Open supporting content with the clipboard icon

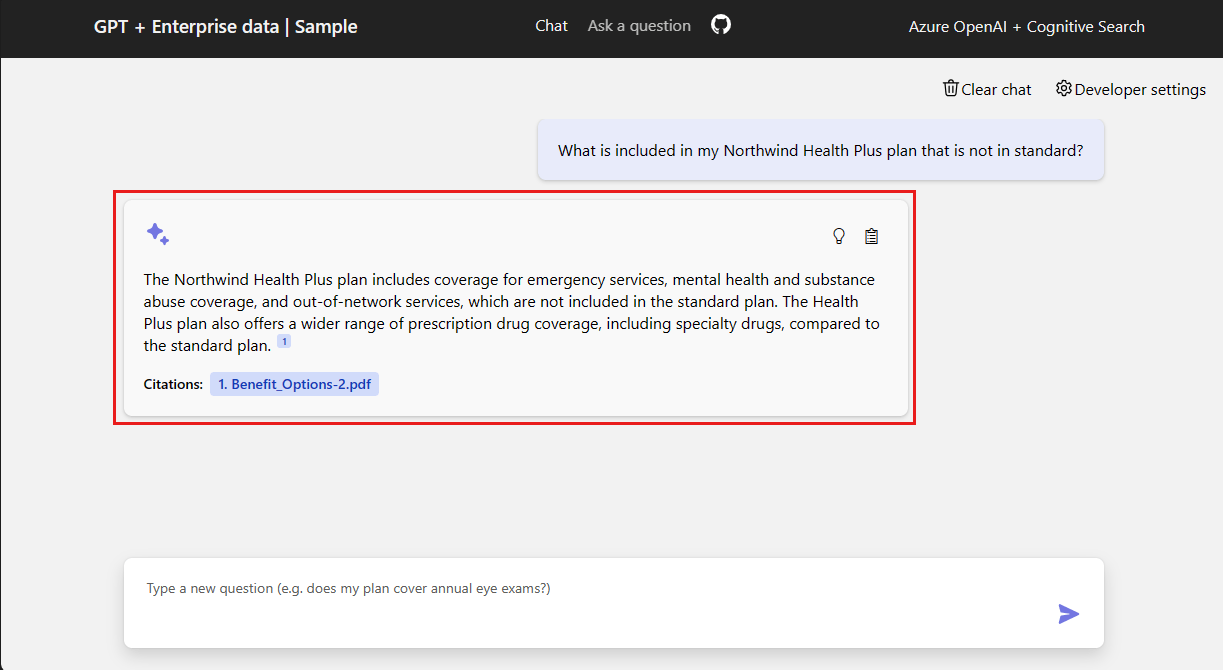click(x=871, y=236)
